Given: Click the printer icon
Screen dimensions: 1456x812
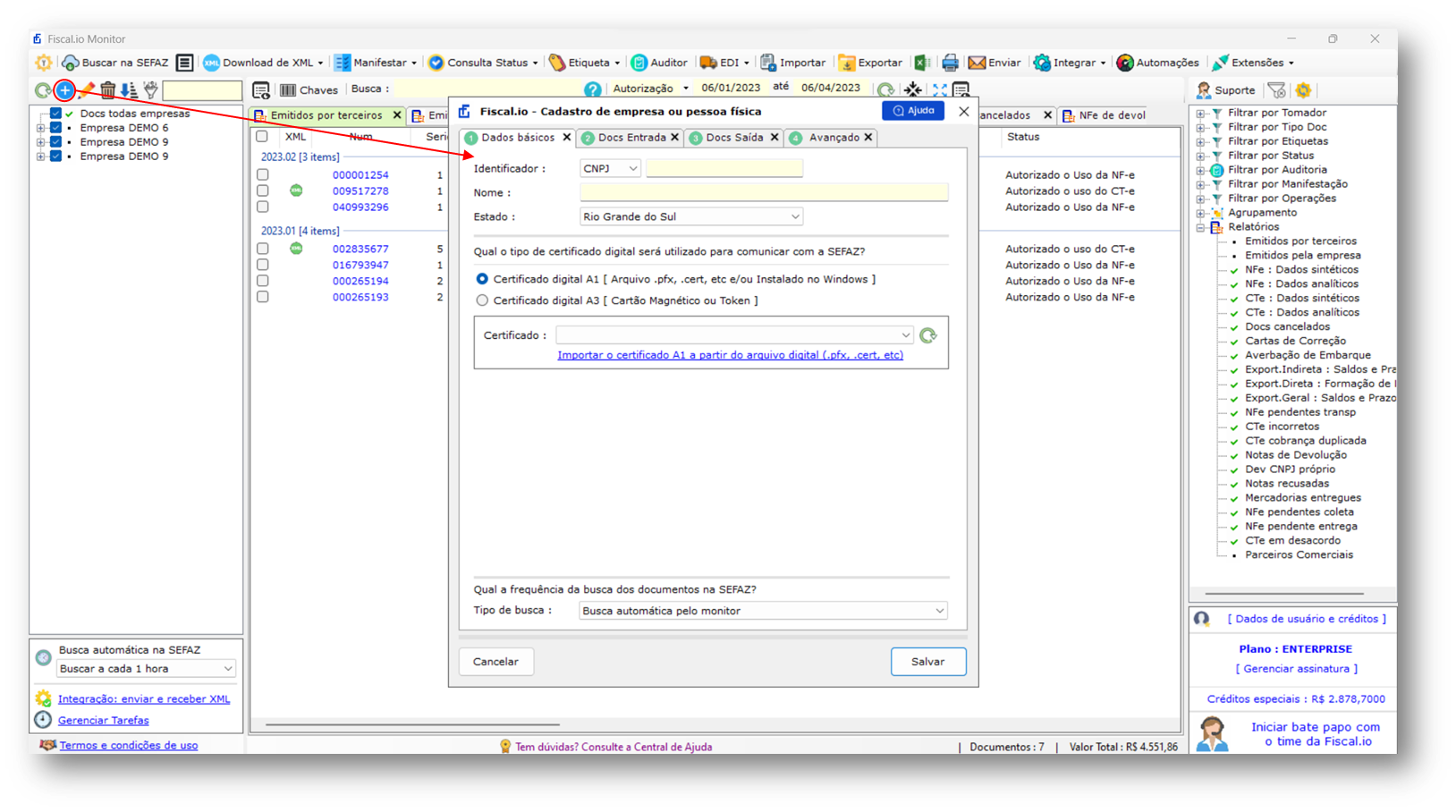Looking at the screenshot, I should point(950,63).
